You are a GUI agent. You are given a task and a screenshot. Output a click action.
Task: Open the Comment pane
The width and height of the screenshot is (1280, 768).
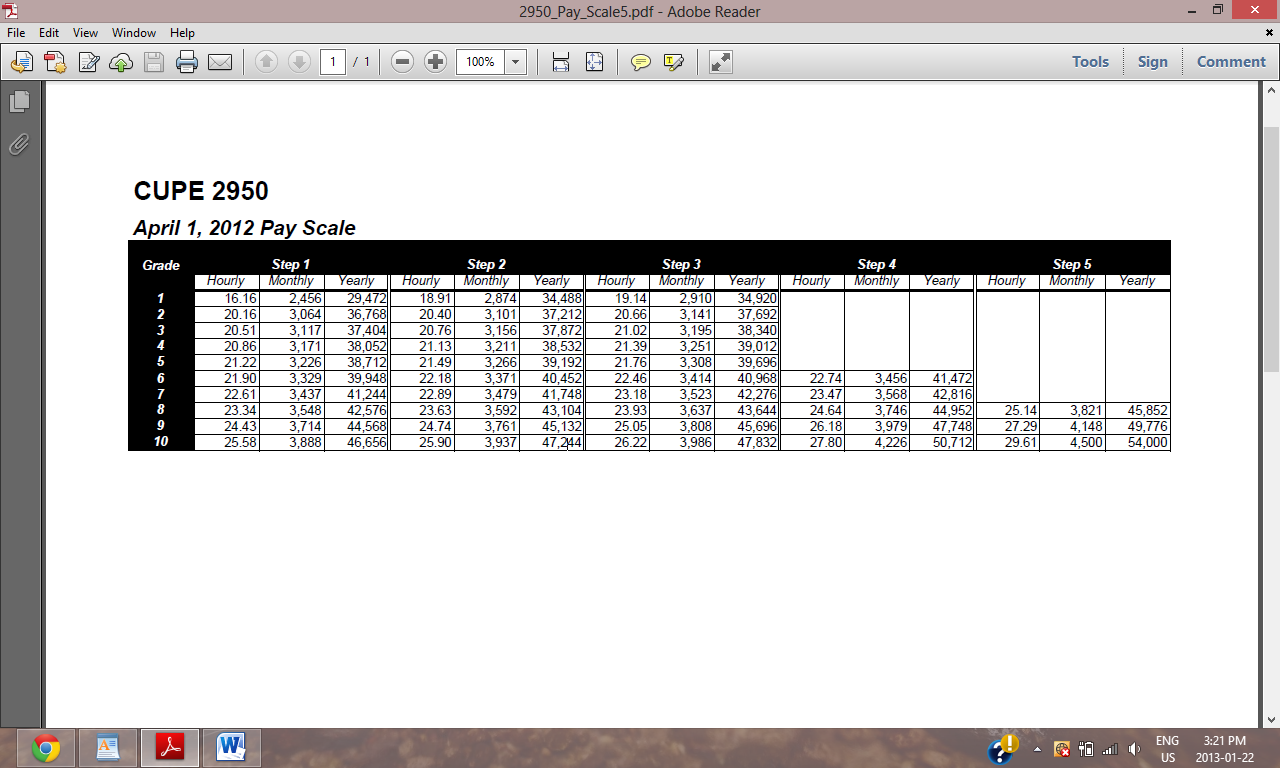coord(1231,62)
